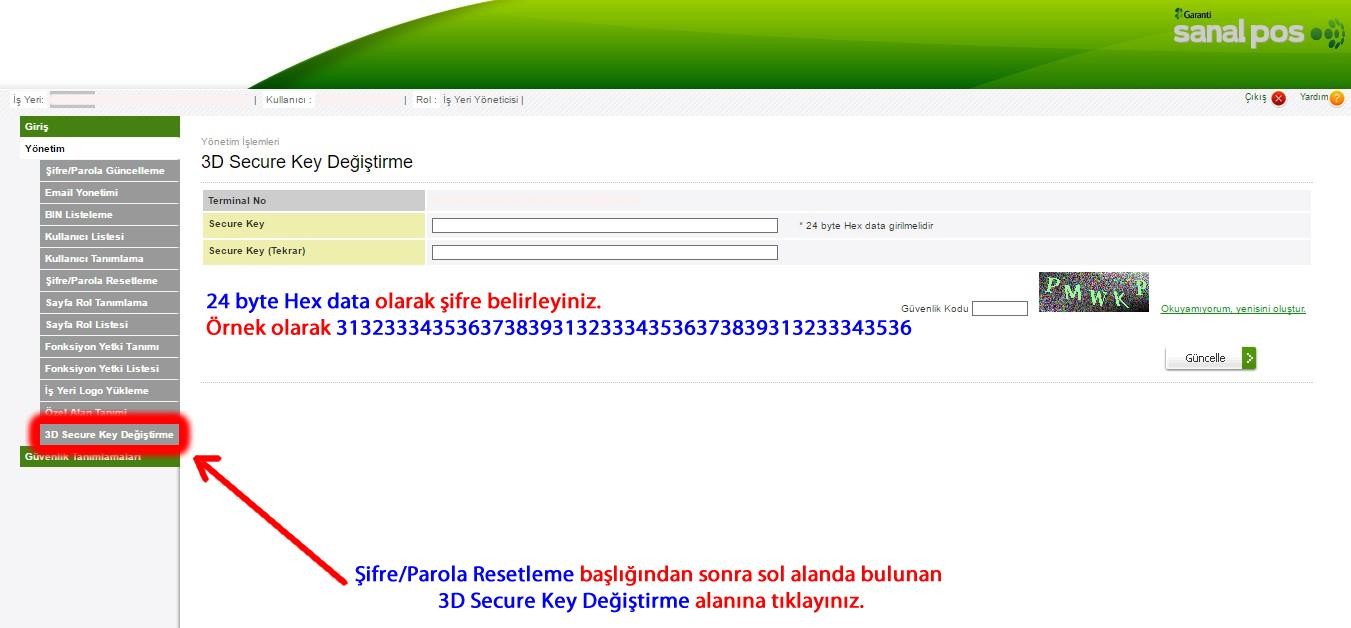Focus the Güvenlik Kodu text box
The image size is (1351, 628).
999,309
